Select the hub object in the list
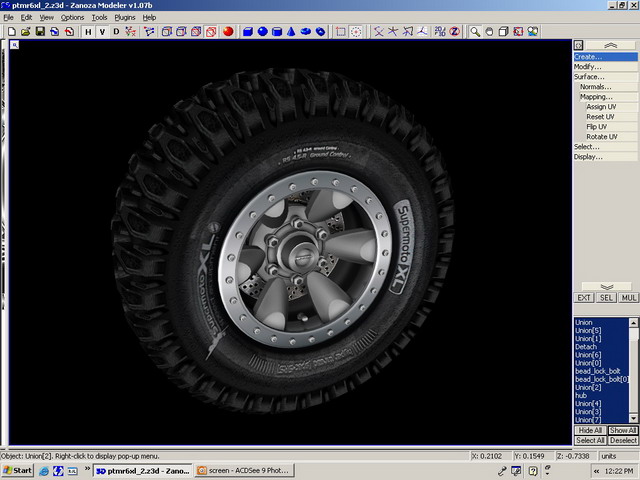This screenshot has width=640, height=480. pos(581,395)
